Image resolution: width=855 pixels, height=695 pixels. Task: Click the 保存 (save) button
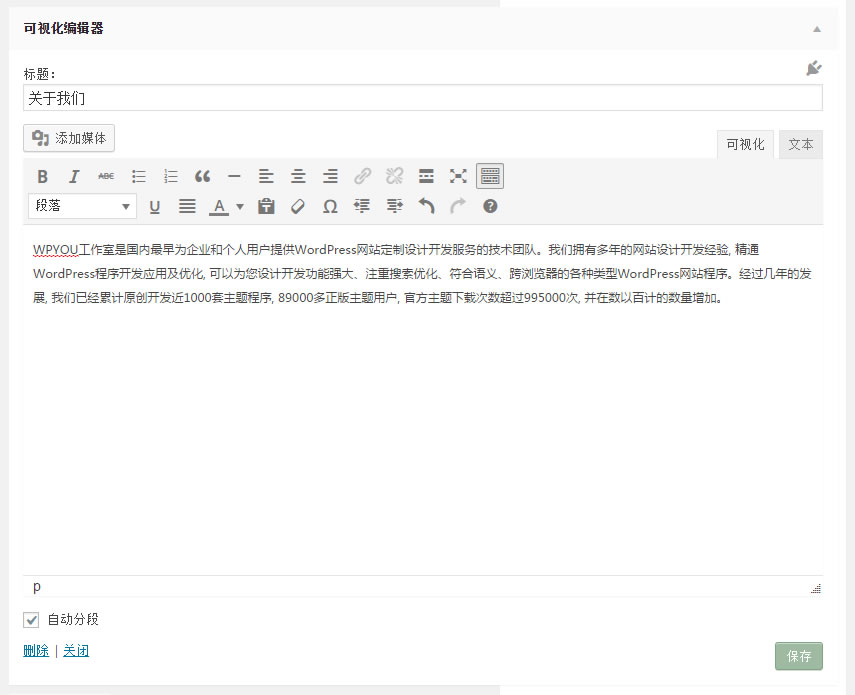point(799,656)
